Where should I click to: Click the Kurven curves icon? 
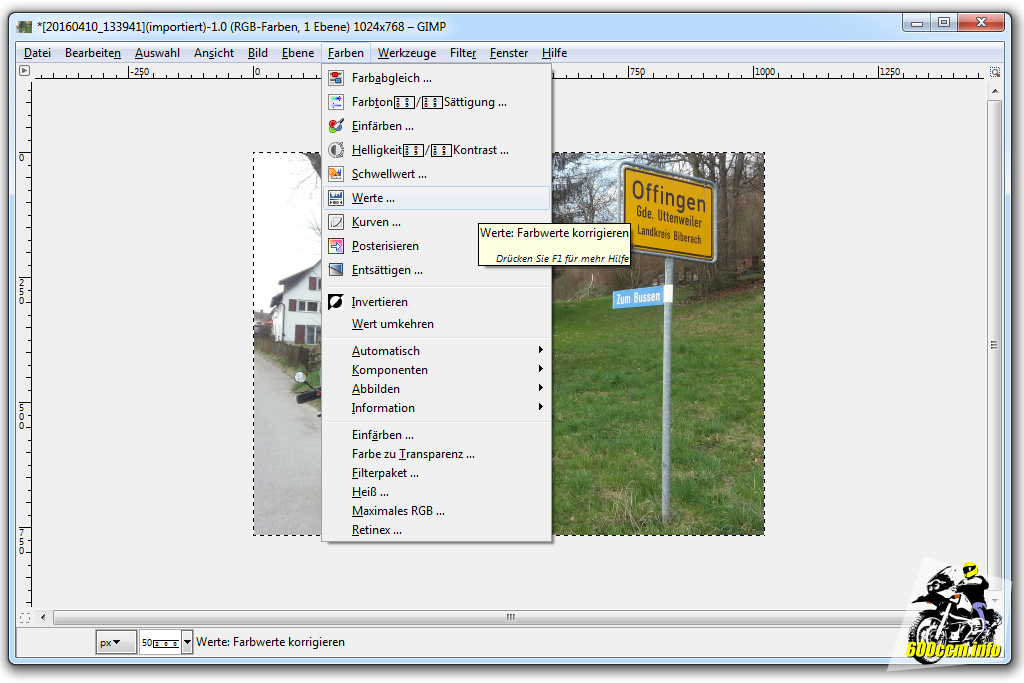pyautogui.click(x=336, y=222)
